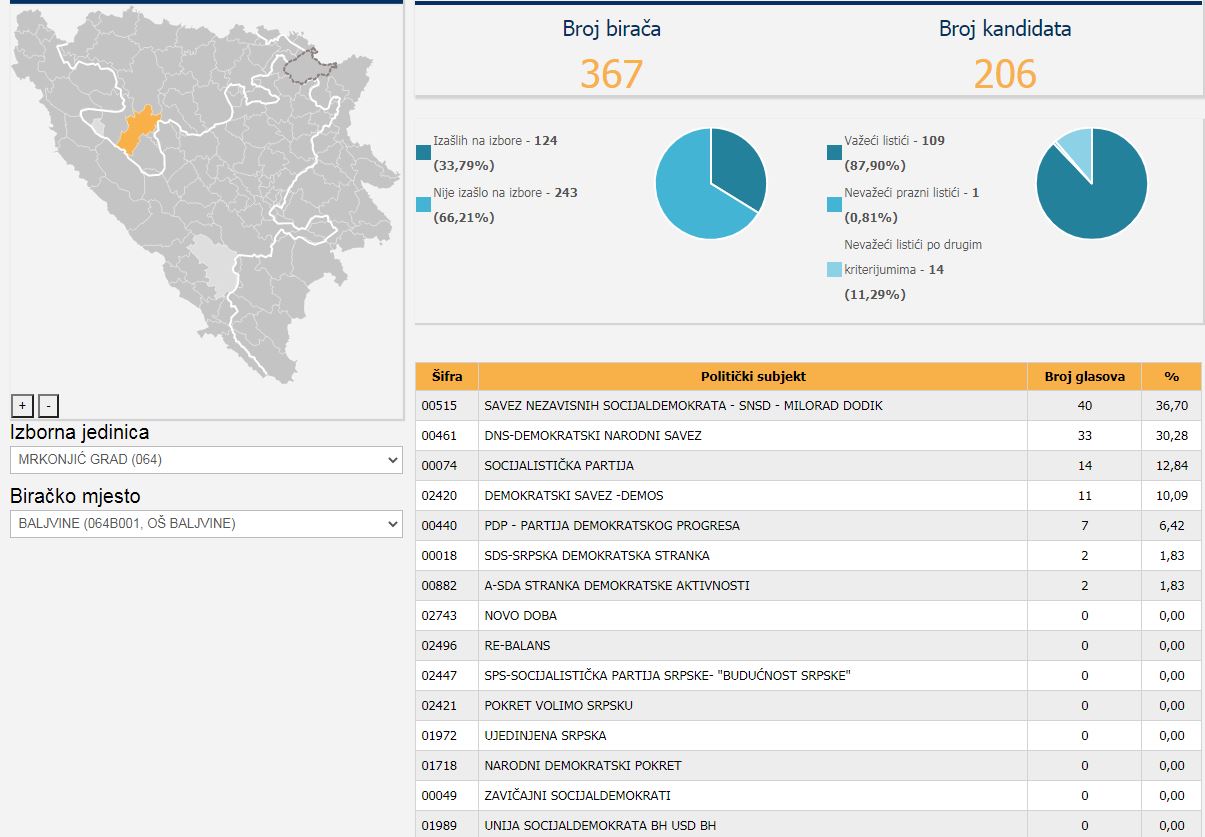Click the Nevažeći prazni listići legend swatch
The width and height of the screenshot is (1205, 837).
click(x=834, y=205)
